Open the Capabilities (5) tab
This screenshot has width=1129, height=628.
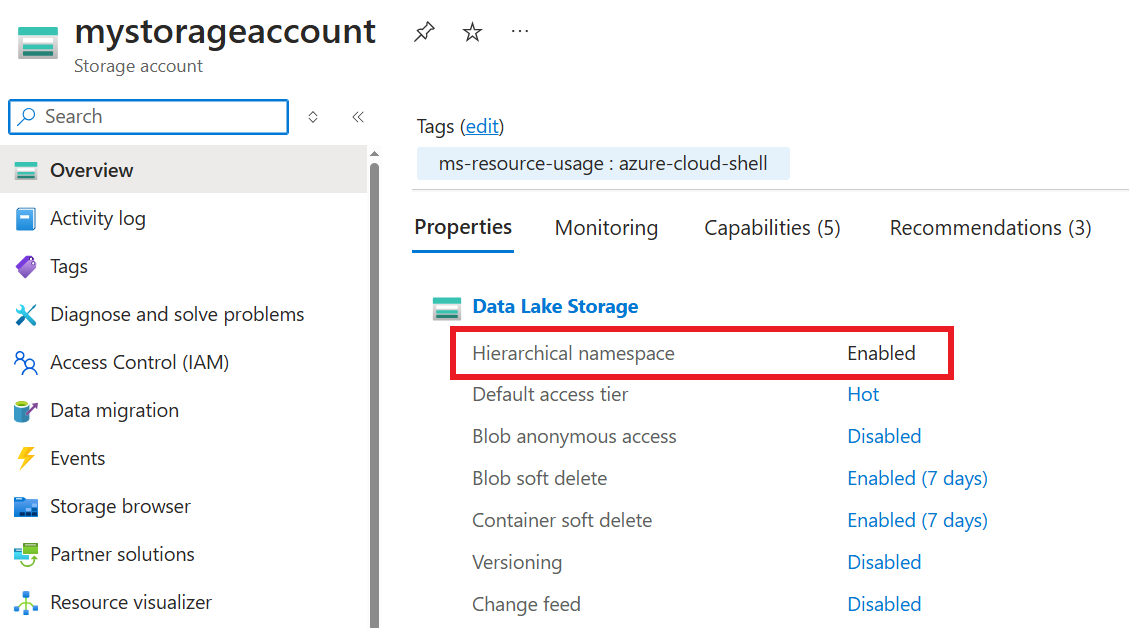(771, 227)
